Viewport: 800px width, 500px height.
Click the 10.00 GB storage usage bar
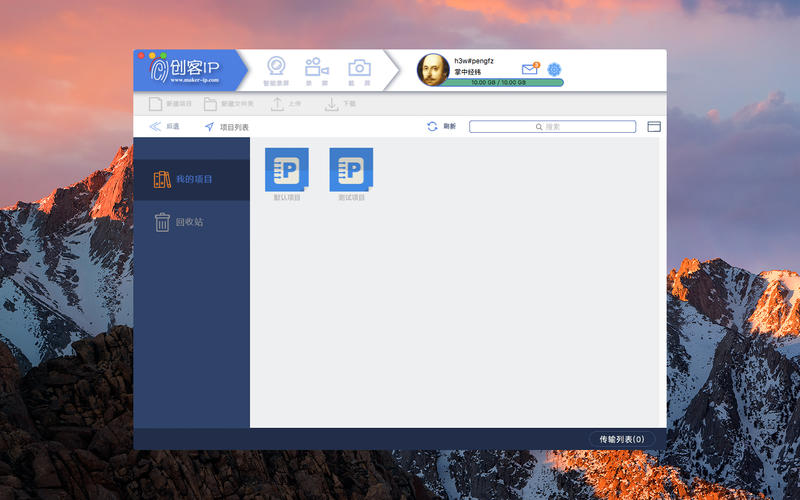coord(499,82)
